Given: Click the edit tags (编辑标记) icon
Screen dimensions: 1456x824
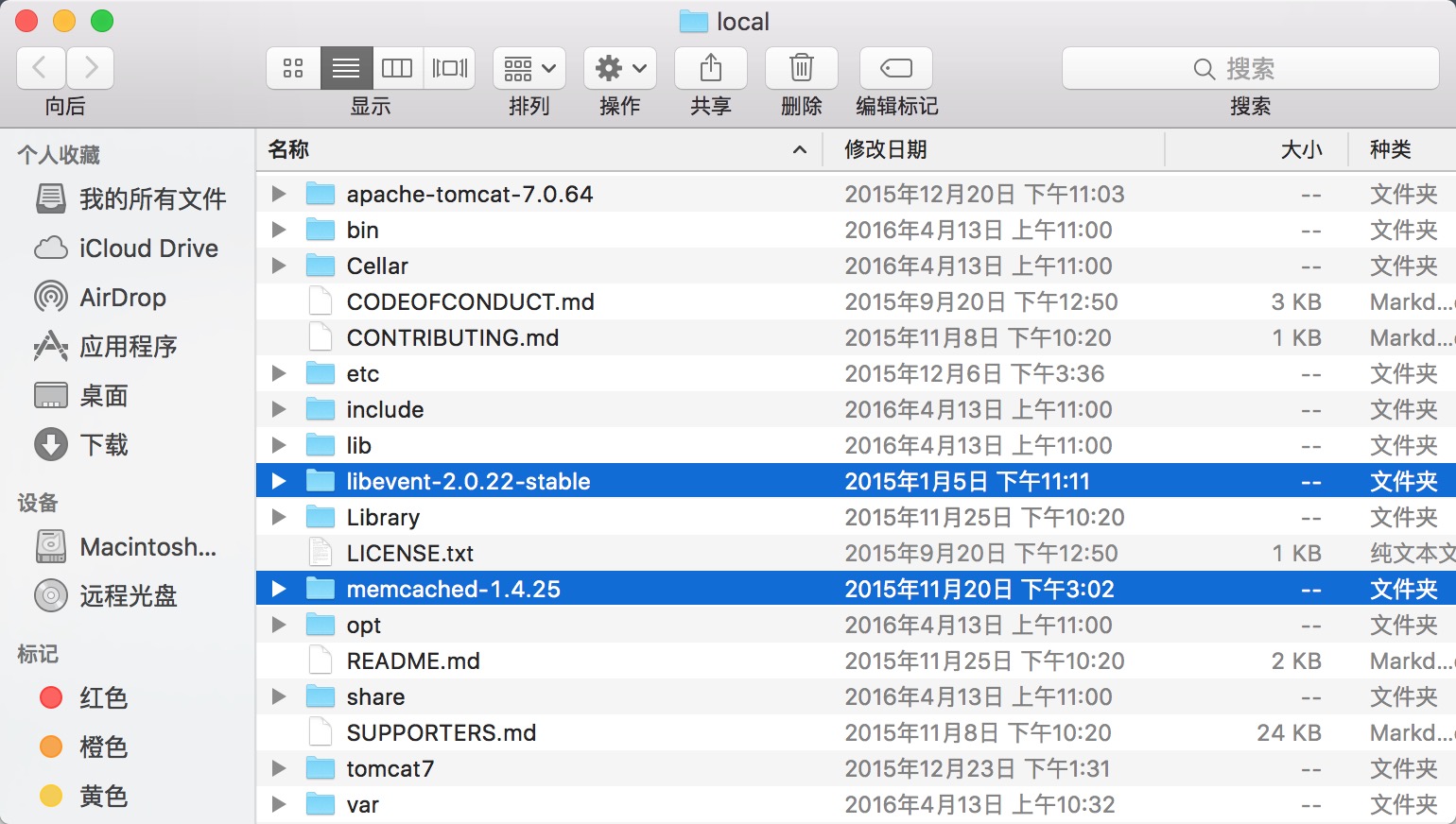Looking at the screenshot, I should pyautogui.click(x=896, y=68).
